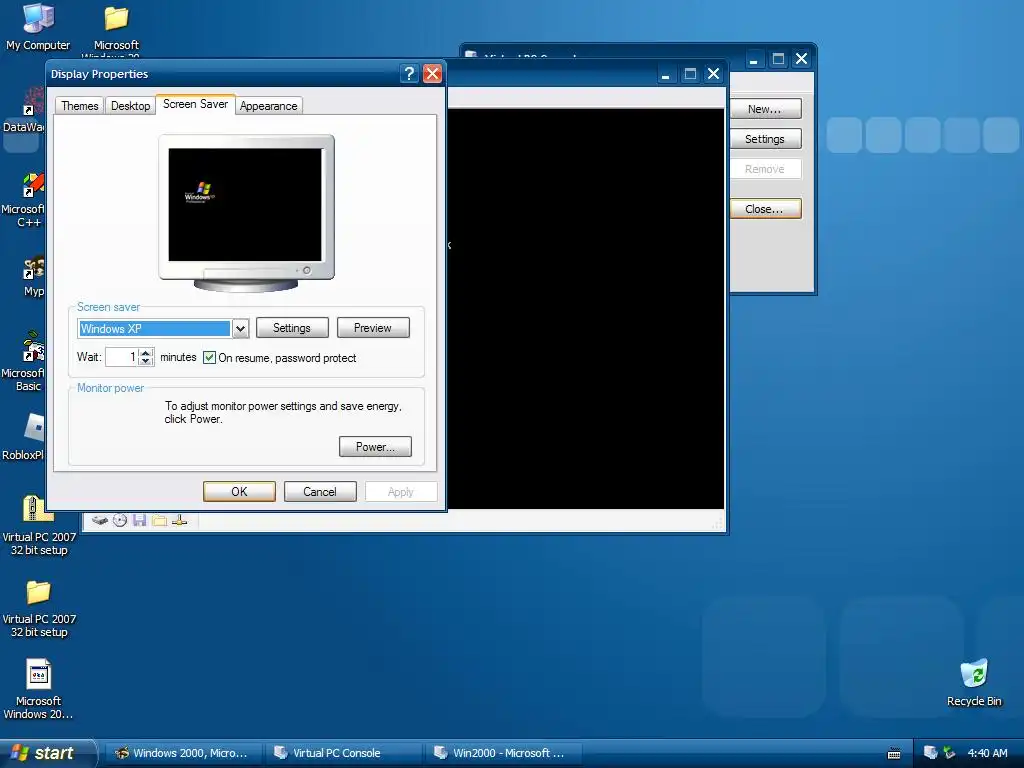Select the Microsoft Windows 20... file icon
The width and height of the screenshot is (1024, 768).
(39, 690)
